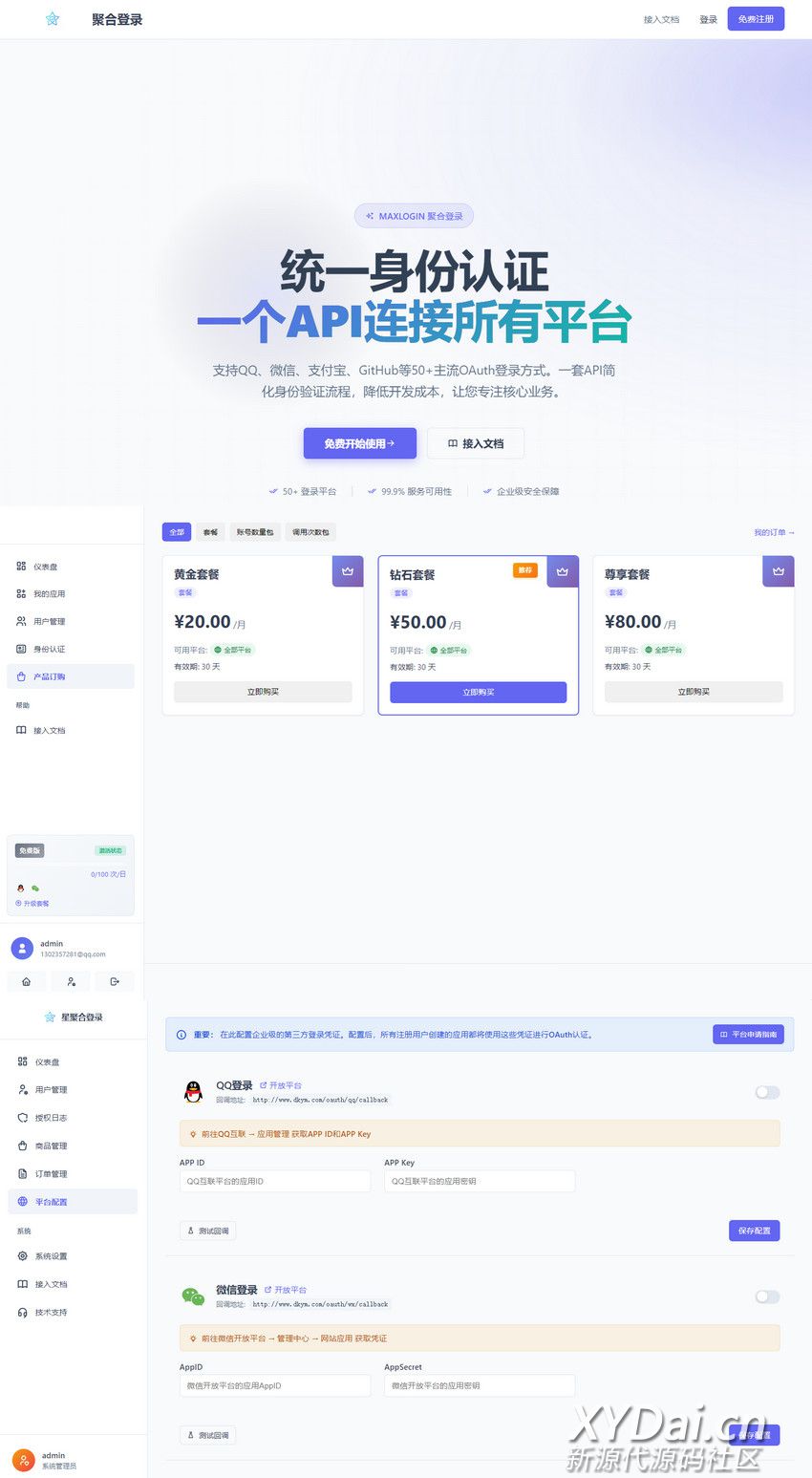Image resolution: width=812 pixels, height=1478 pixels.
Task: Switch to the 账号数量包 tab
Action: pyautogui.click(x=255, y=532)
